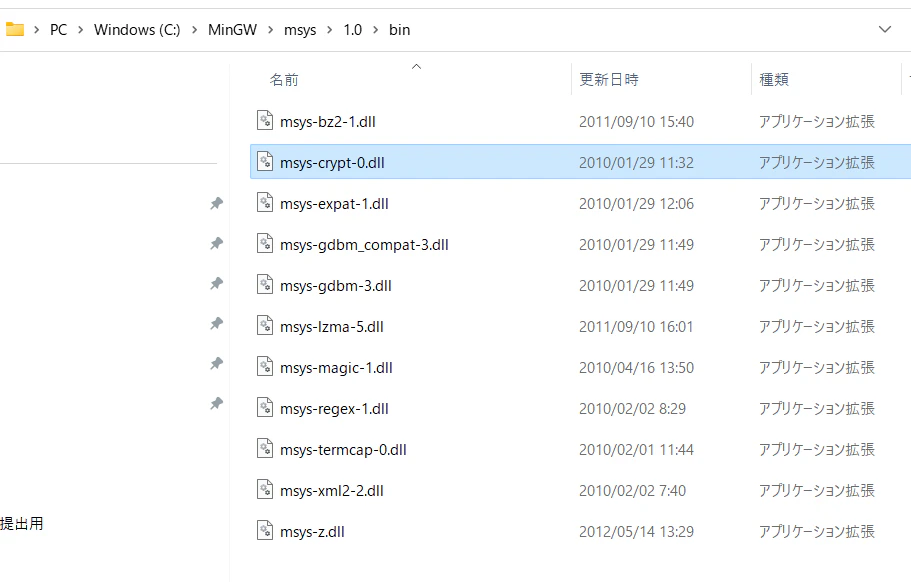The height and width of the screenshot is (582, 911).
Task: Click the folder icon in the address bar
Action: (x=15, y=29)
